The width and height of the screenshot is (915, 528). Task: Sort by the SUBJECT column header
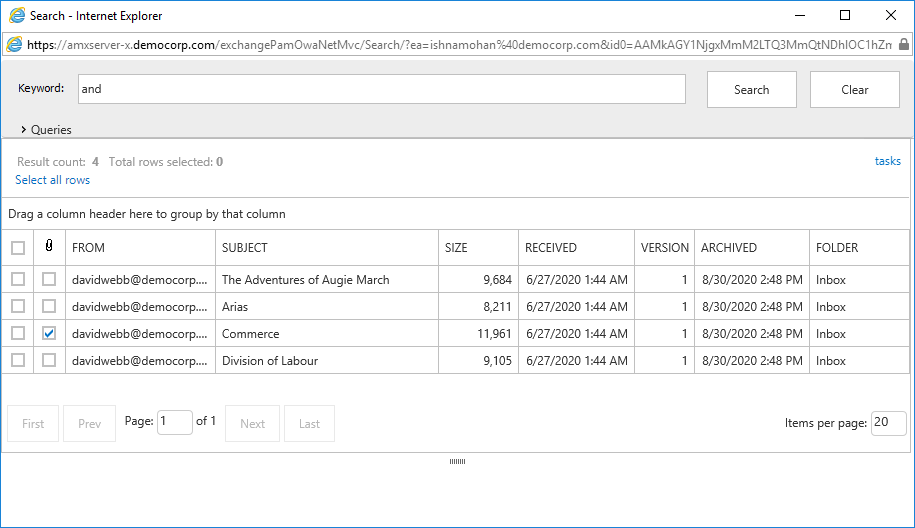[x=245, y=248]
